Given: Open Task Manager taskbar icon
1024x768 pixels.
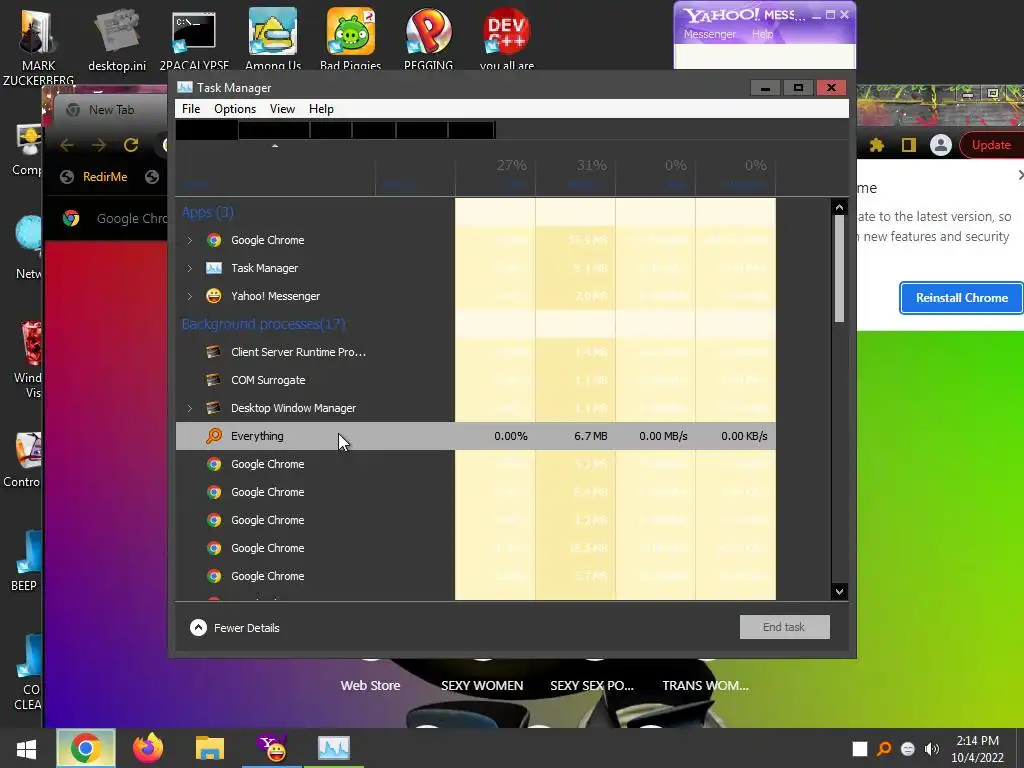Looking at the screenshot, I should click(x=334, y=748).
